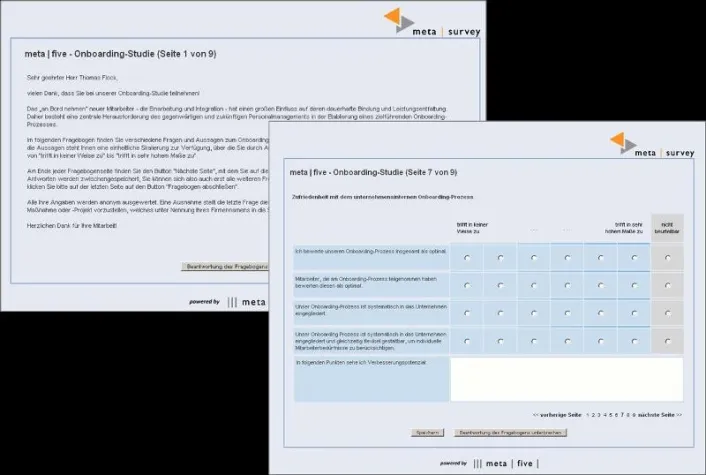Image resolution: width=706 pixels, height=475 pixels.
Task: Jump to page 9 in pagination
Action: tap(634, 414)
